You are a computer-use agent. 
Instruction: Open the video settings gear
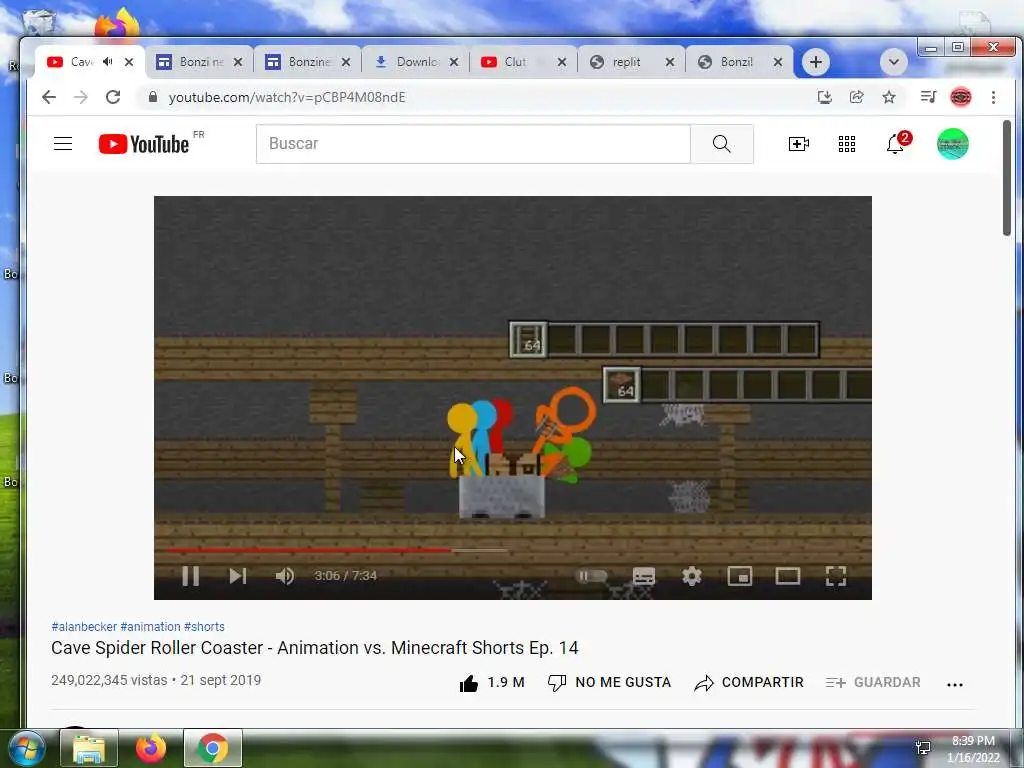692,575
